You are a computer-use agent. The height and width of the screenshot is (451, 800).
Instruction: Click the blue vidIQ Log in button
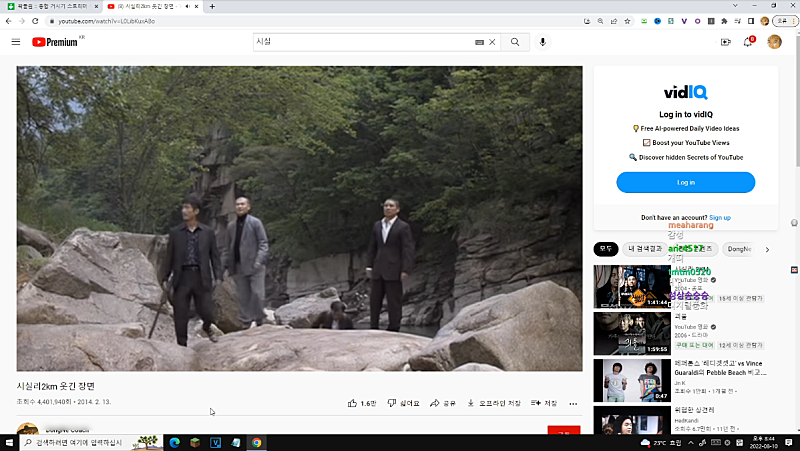pyautogui.click(x=685, y=182)
